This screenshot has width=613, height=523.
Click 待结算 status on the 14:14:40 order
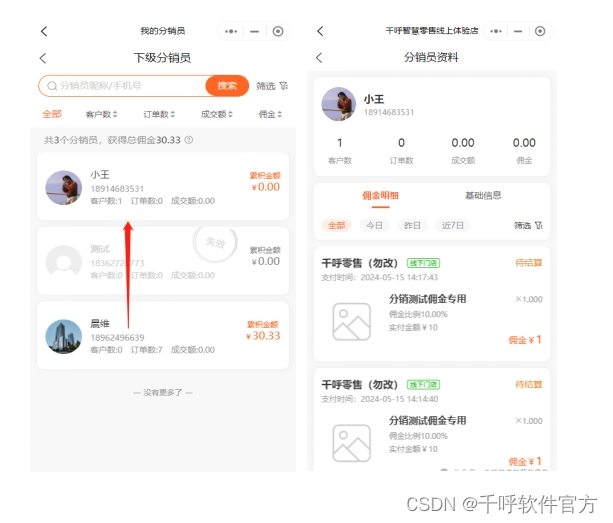(529, 384)
